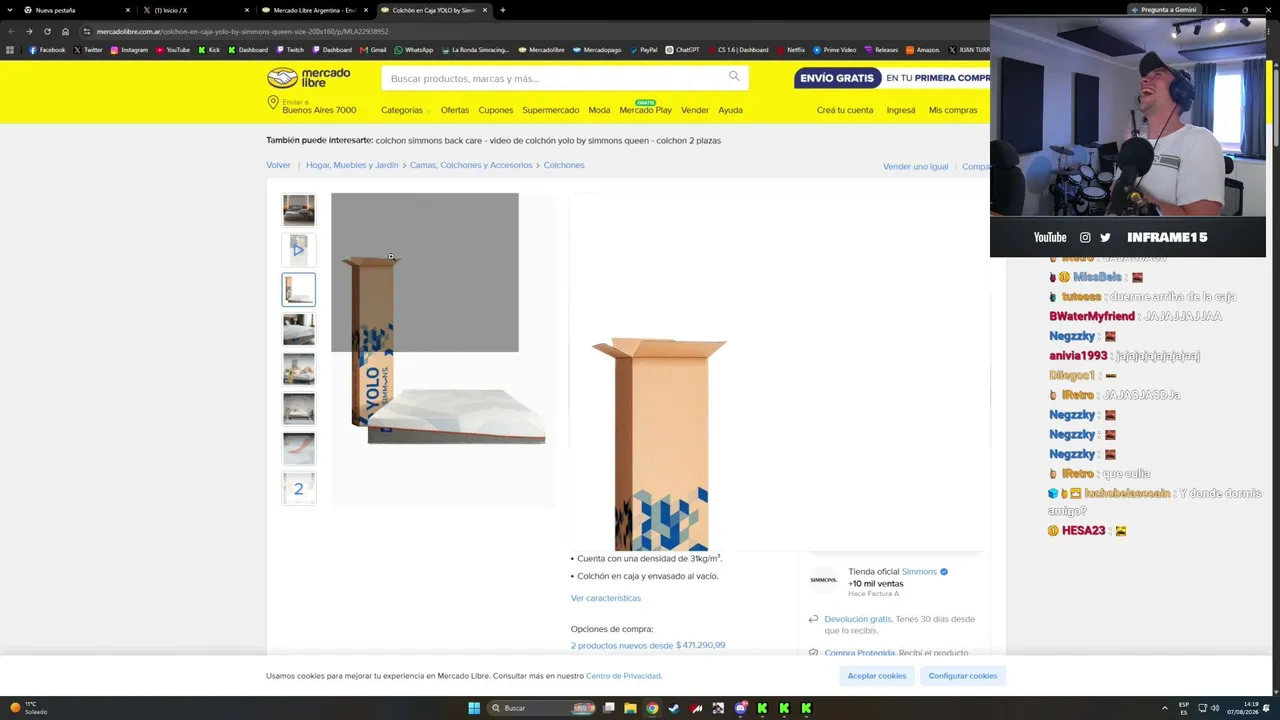The image size is (1280, 720).
Task: Open the Ayuda menu item
Action: (730, 110)
